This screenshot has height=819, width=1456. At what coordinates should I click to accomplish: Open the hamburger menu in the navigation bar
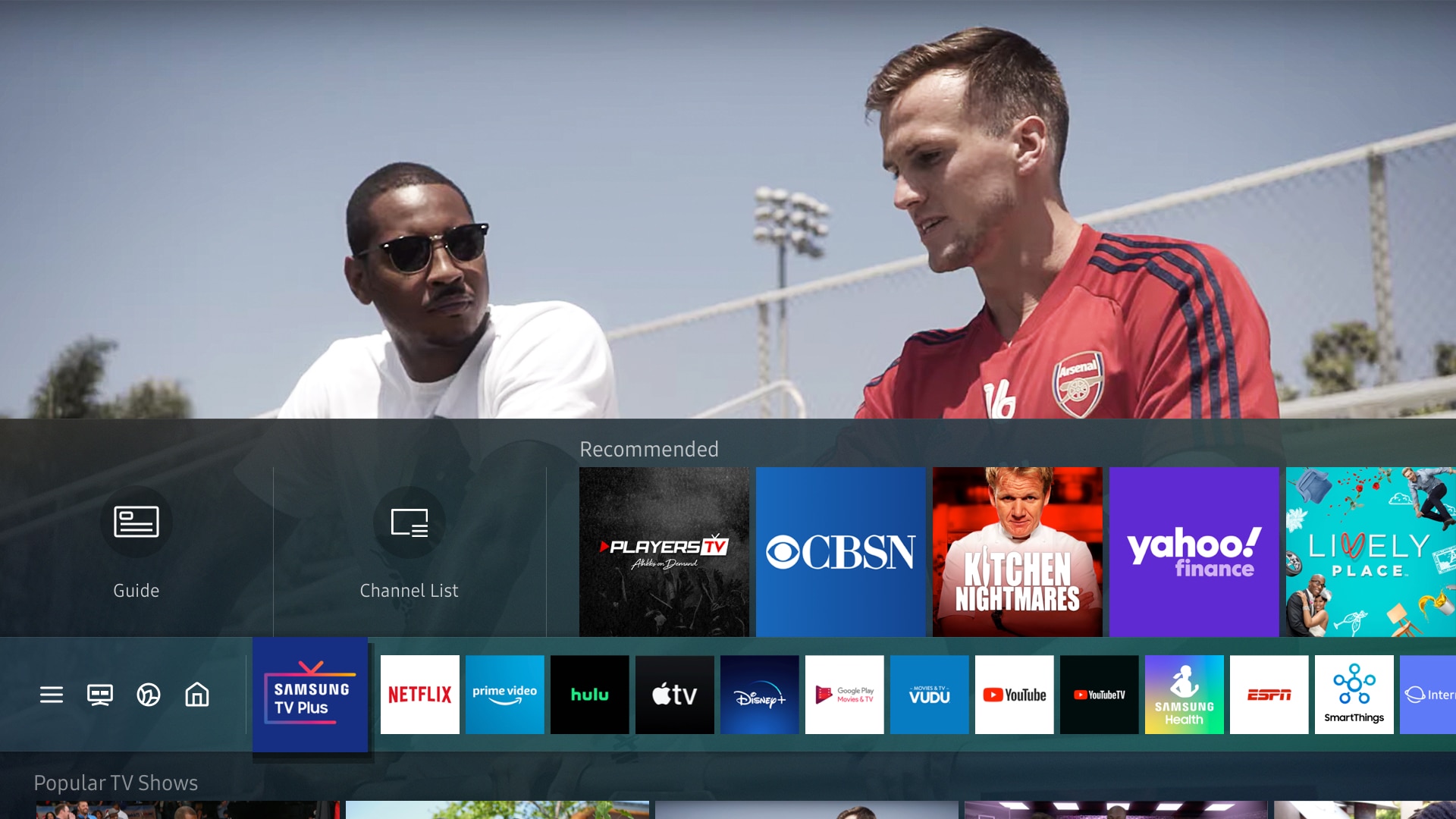[x=51, y=695]
